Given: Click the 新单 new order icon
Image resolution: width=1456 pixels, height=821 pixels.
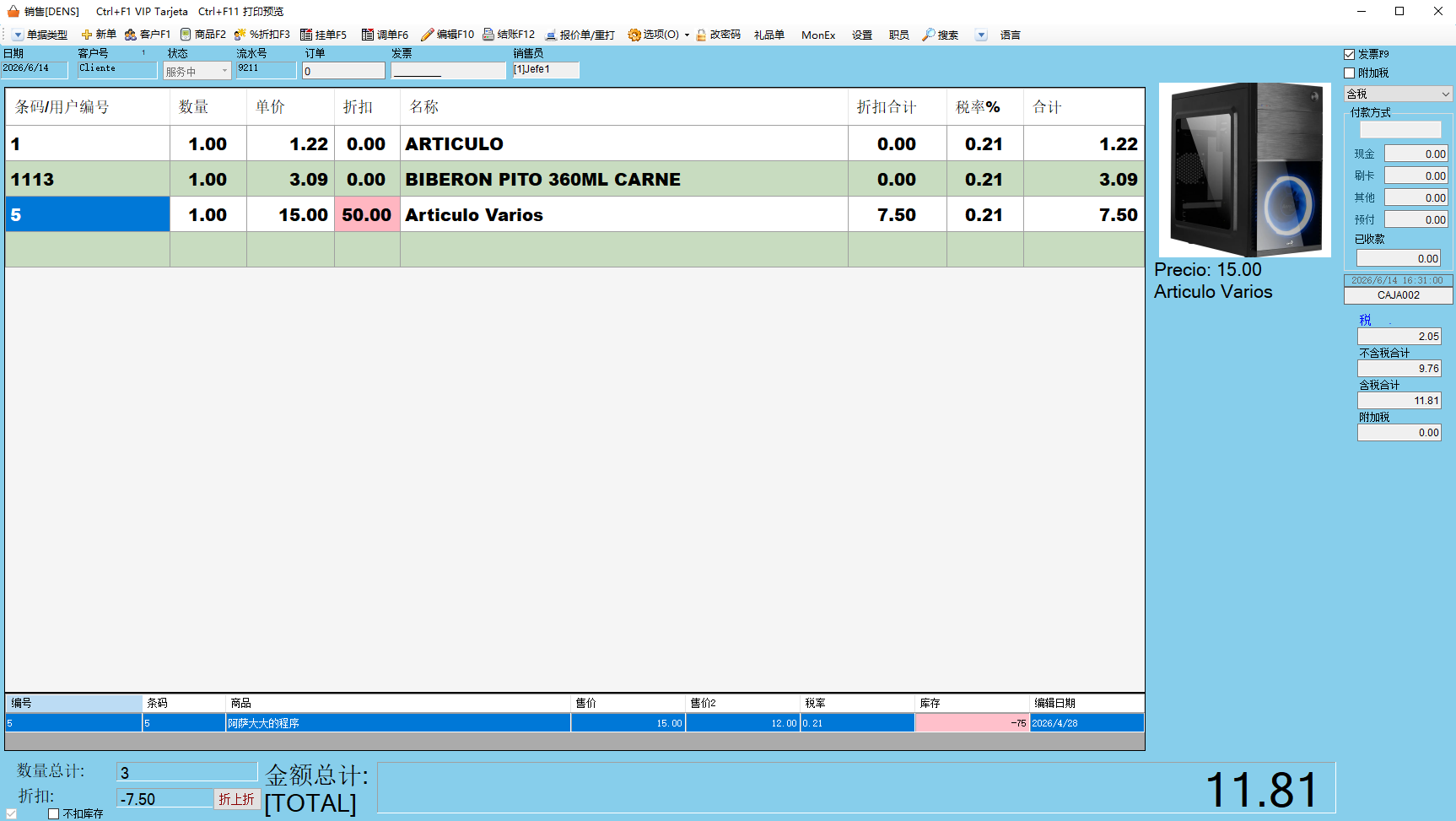Looking at the screenshot, I should 86,35.
